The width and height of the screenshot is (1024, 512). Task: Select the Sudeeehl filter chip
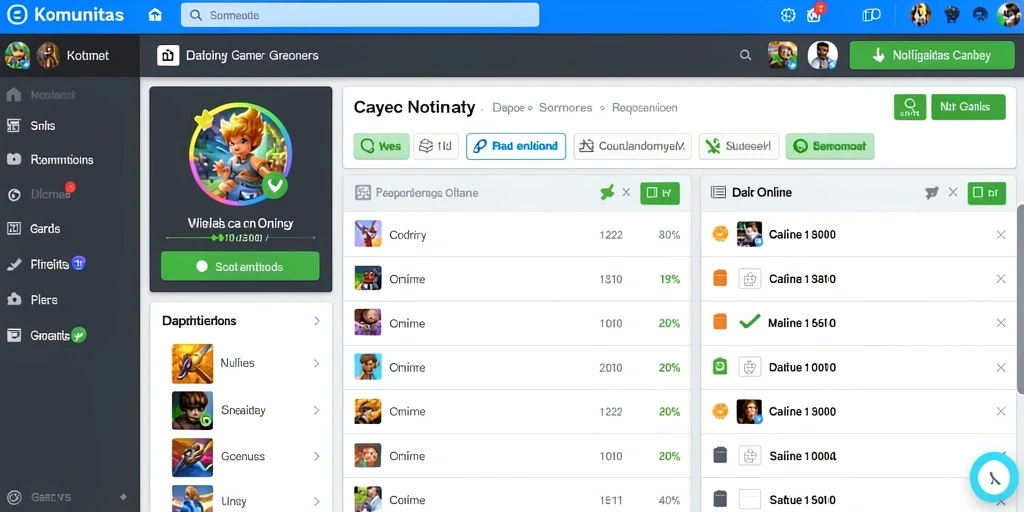(x=739, y=146)
